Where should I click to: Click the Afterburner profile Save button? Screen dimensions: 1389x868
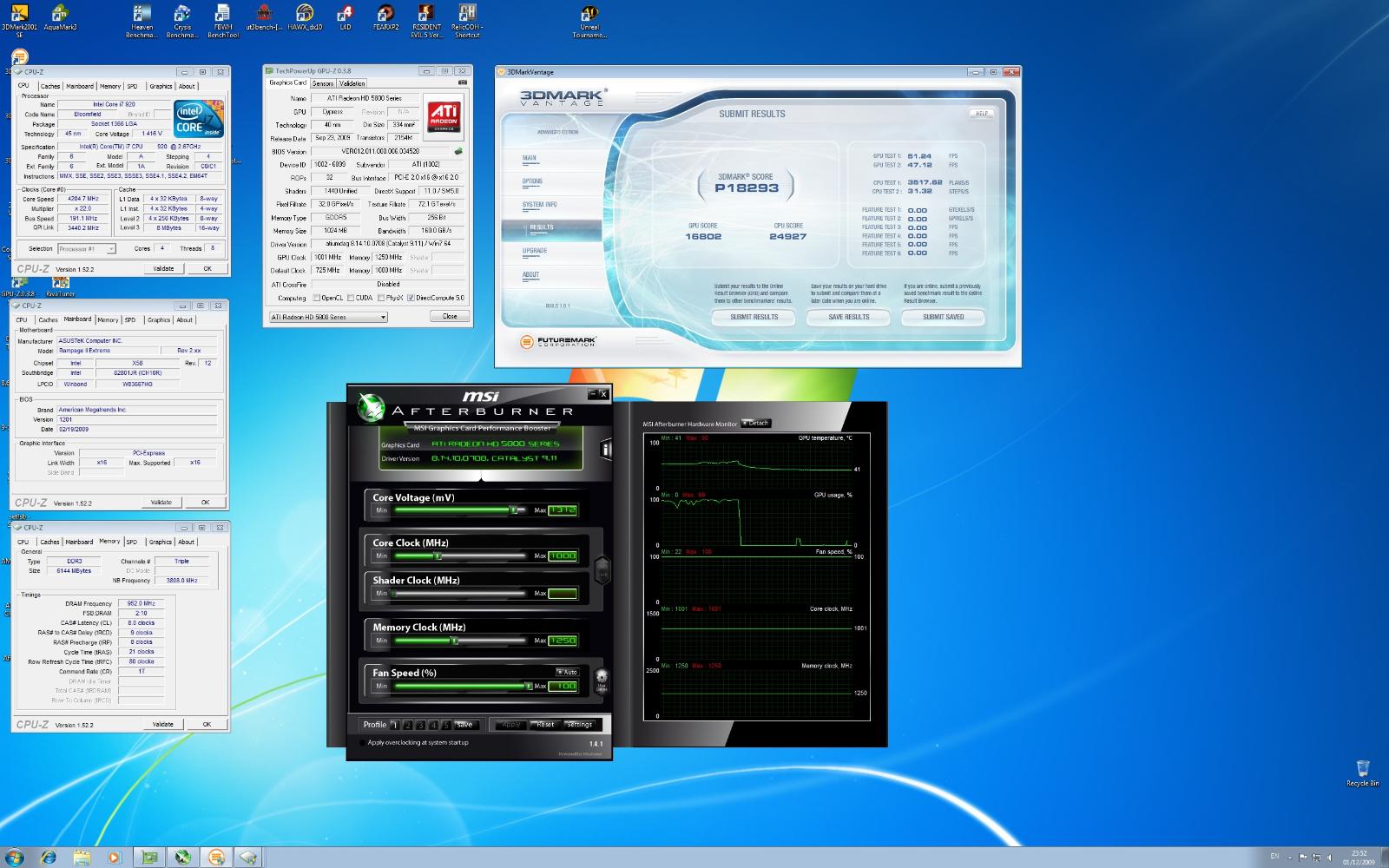[x=464, y=725]
